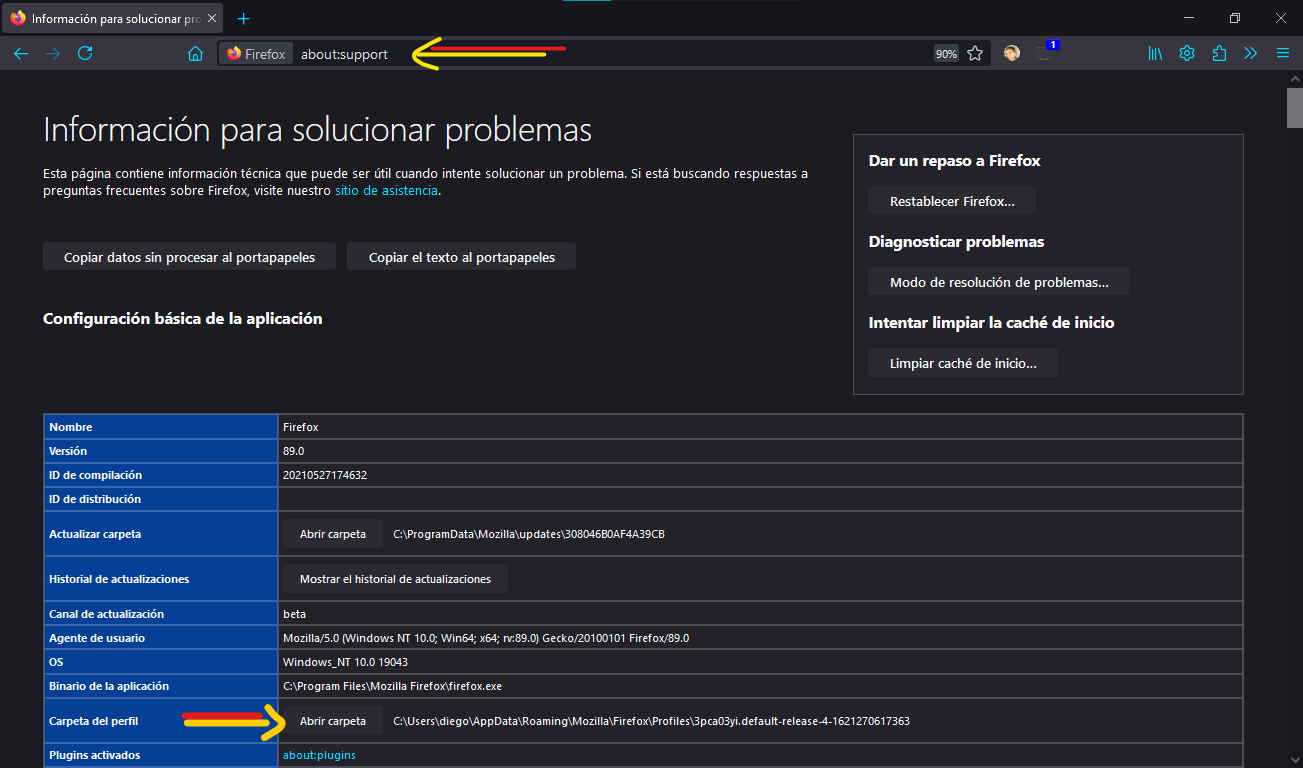Click the scrollbar up arrow
Image resolution: width=1303 pixels, height=768 pixels.
point(1294,79)
